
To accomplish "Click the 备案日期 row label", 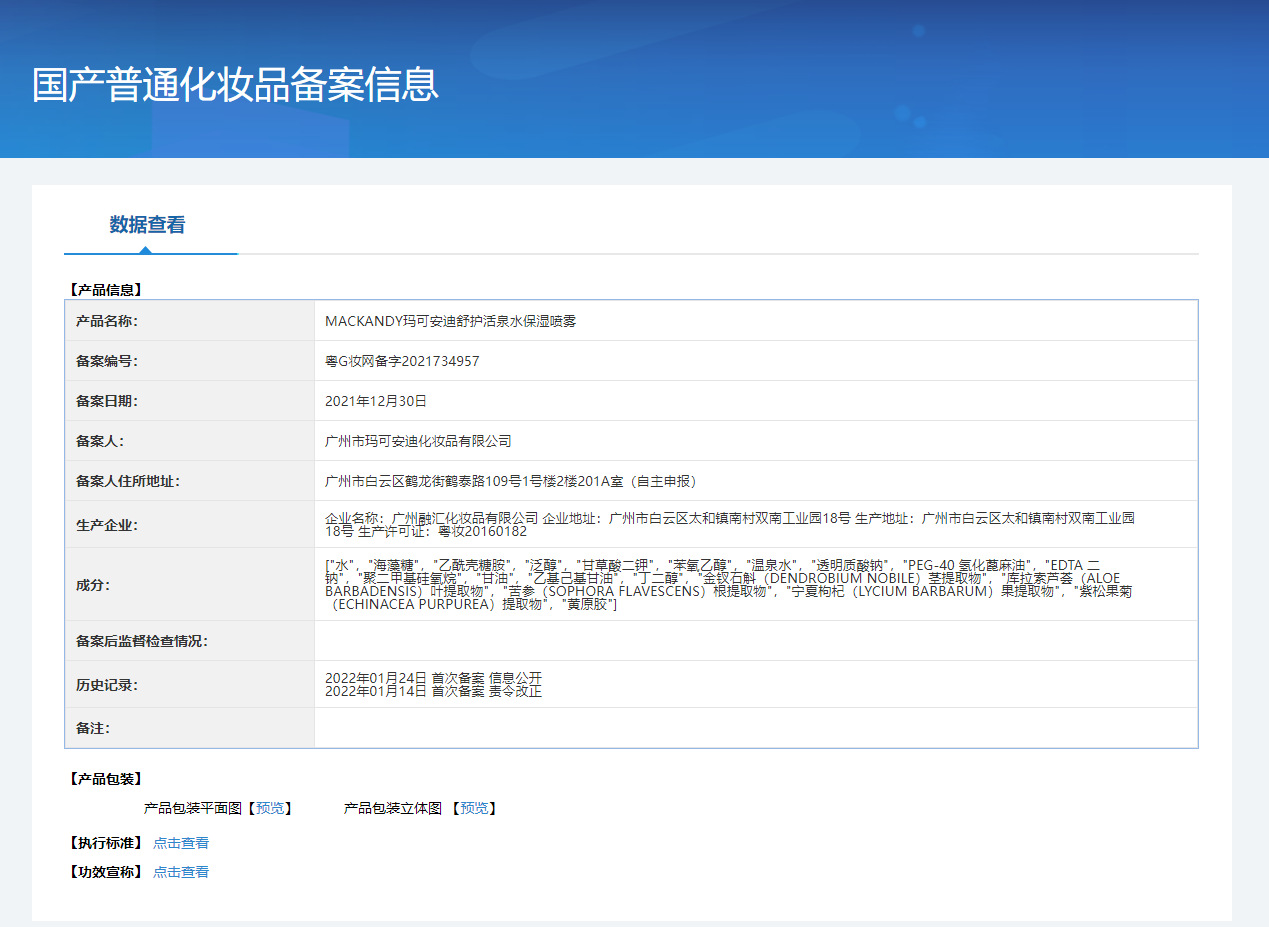I will pos(106,401).
